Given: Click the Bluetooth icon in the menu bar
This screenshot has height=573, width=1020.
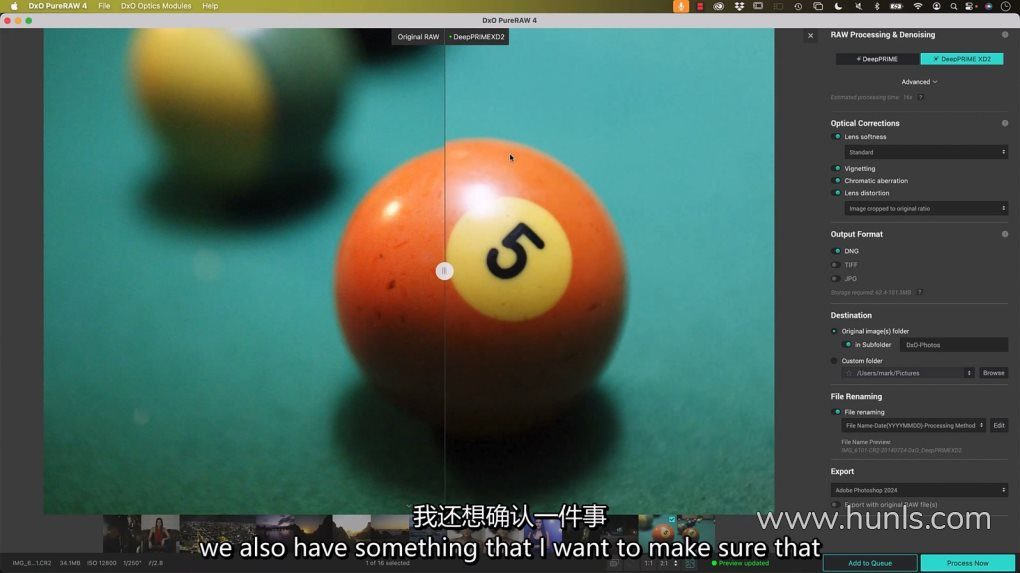Looking at the screenshot, I should coord(876,6).
